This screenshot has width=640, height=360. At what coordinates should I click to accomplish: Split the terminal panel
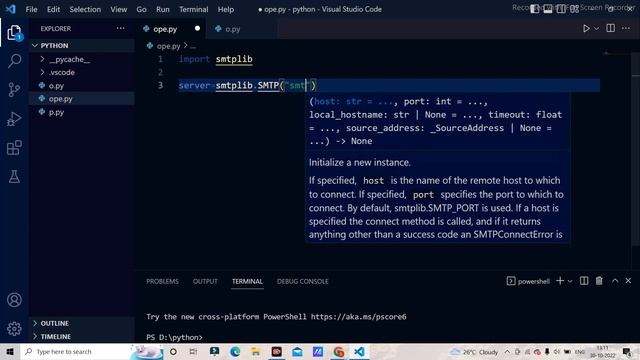point(584,281)
